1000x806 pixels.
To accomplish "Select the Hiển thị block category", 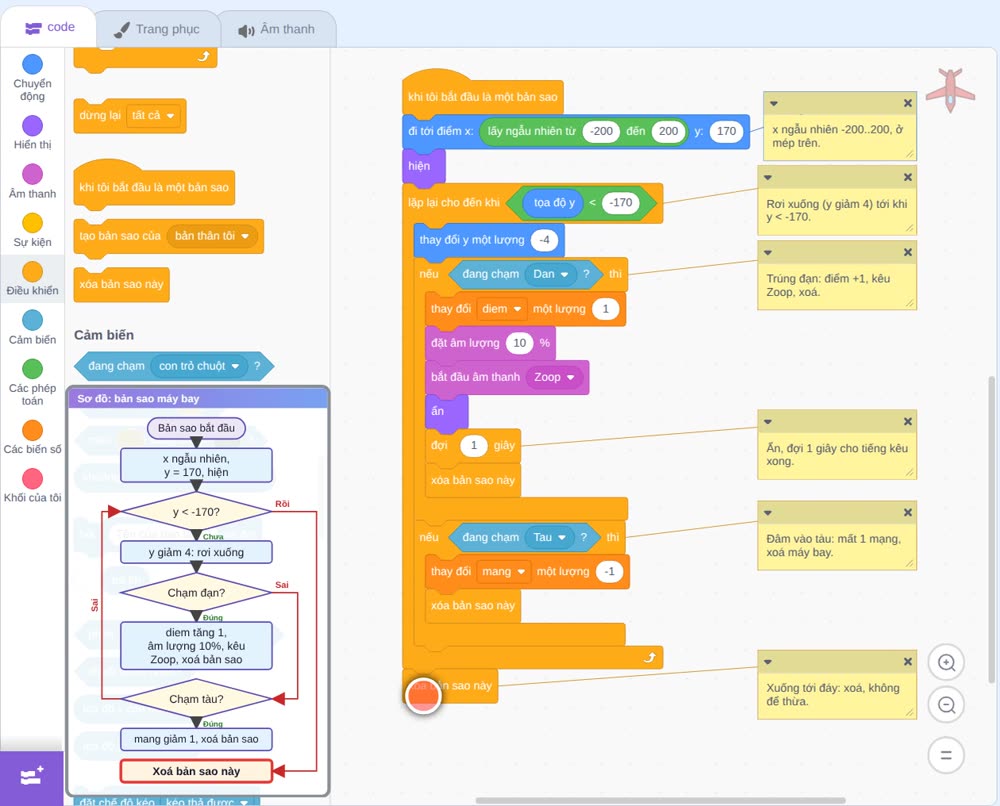I will (32, 133).
